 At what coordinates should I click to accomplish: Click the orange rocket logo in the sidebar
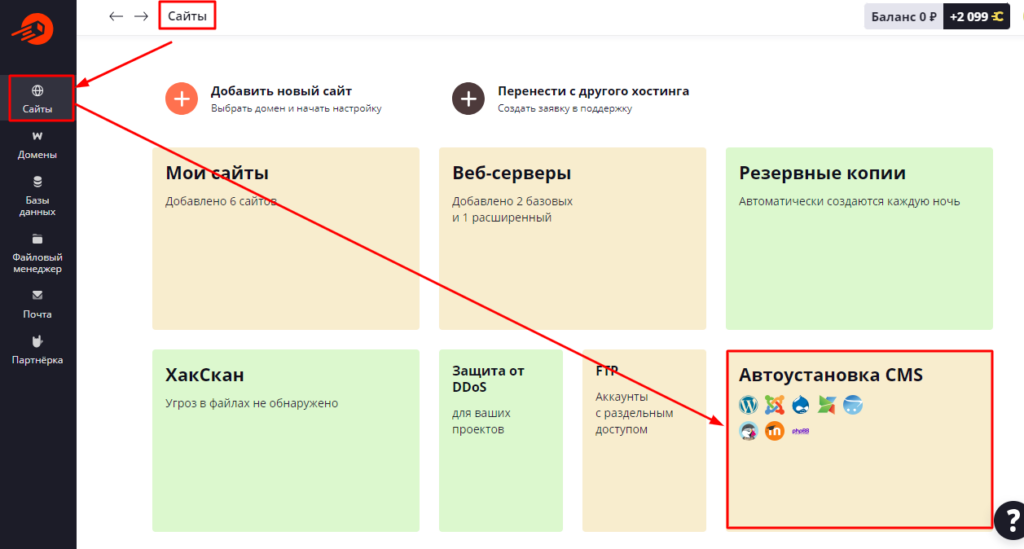pos(33,29)
